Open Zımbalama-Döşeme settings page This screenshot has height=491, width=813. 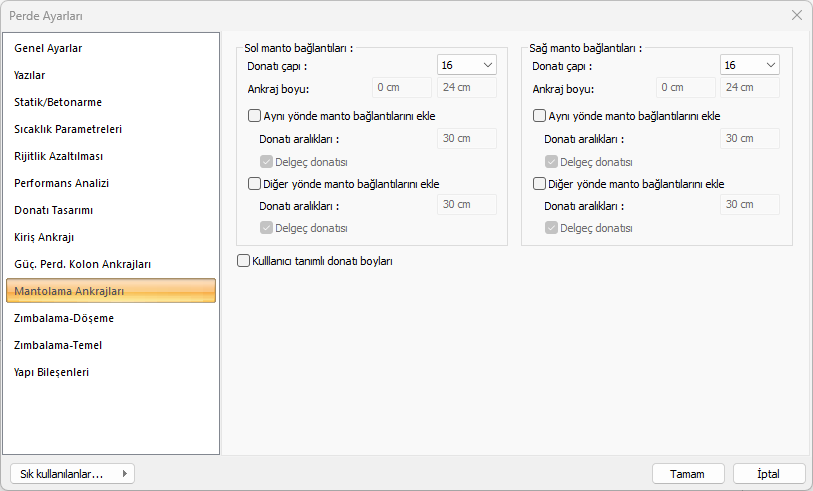[x=64, y=318]
